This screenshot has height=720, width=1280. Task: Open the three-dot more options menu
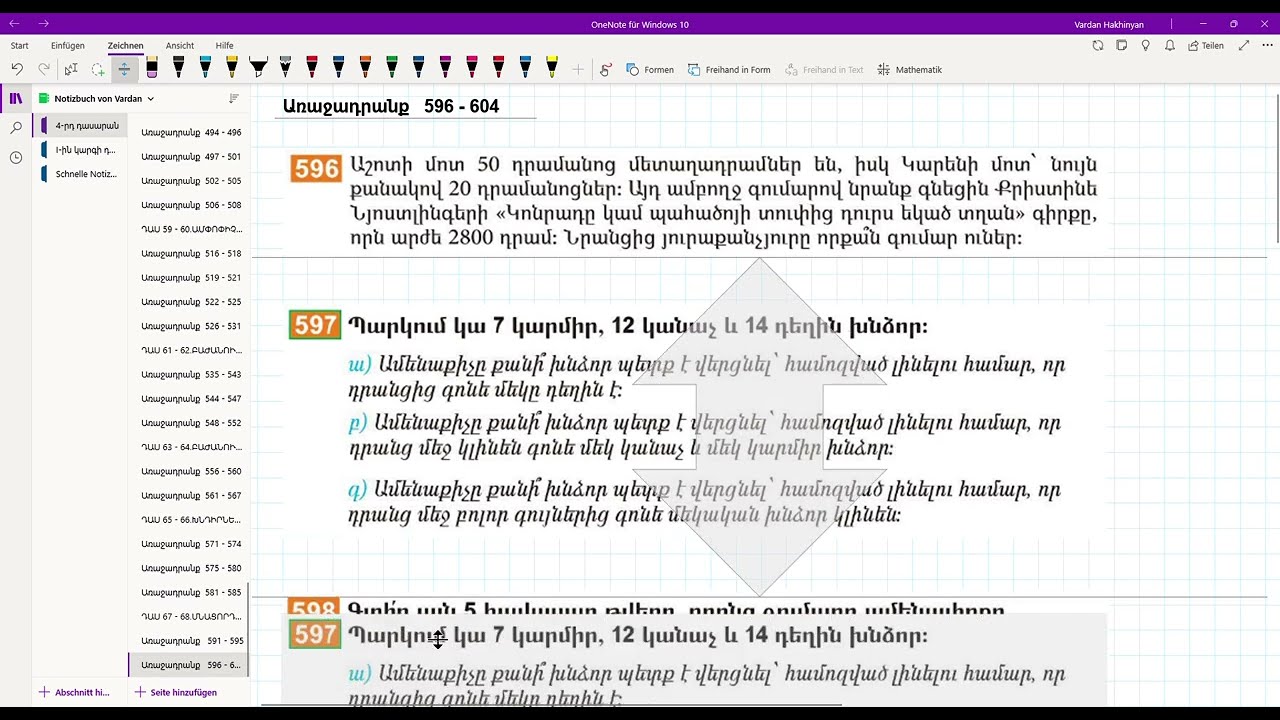1268,45
